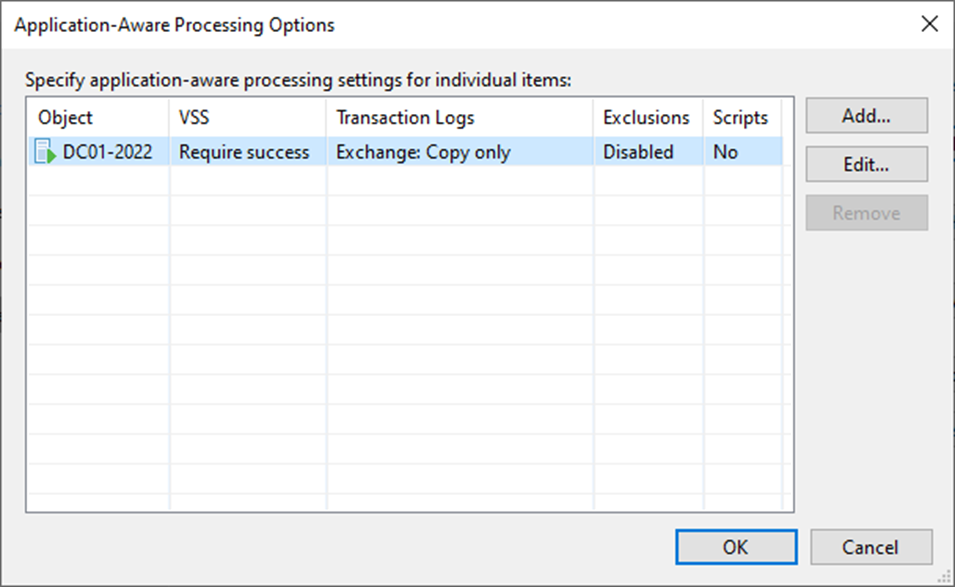Click the No scripts cell
Image resolution: width=955 pixels, height=587 pixels.
pyautogui.click(x=725, y=152)
